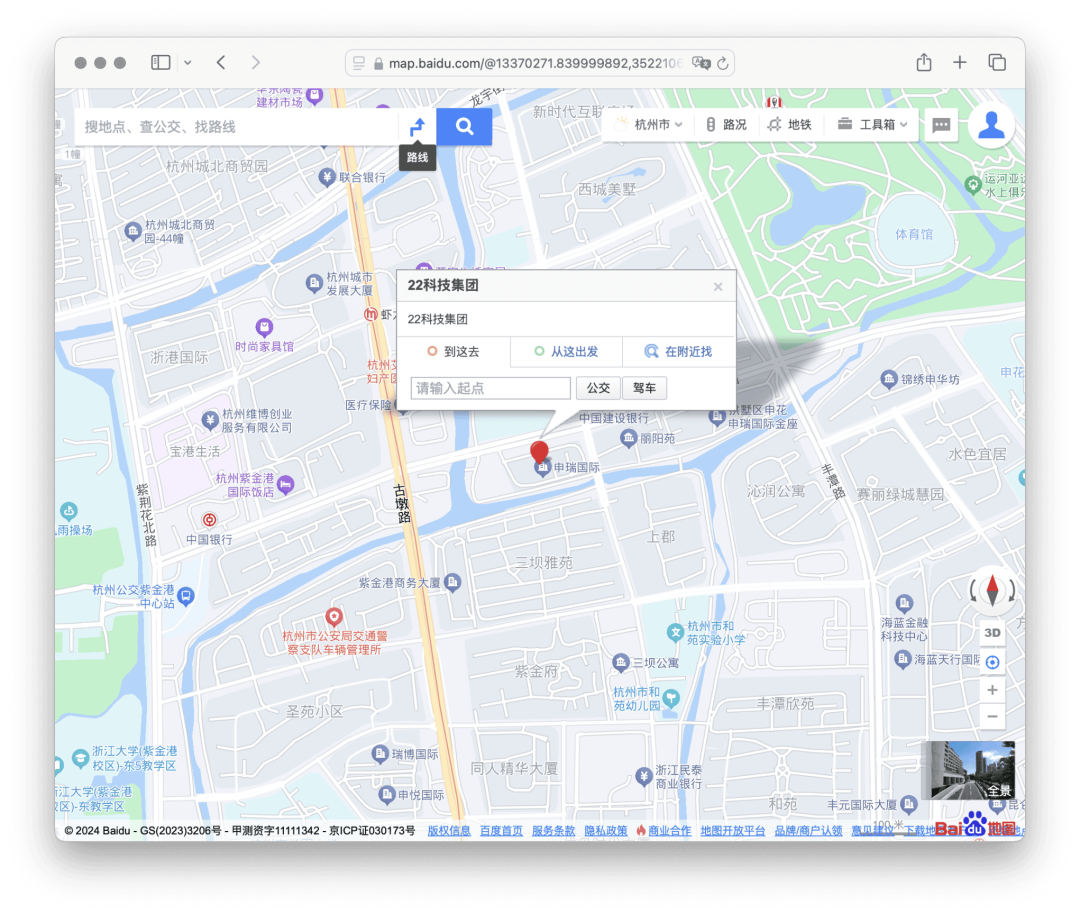1080x914 pixels.
Task: Open the feedback message bubble icon
Action: point(941,125)
